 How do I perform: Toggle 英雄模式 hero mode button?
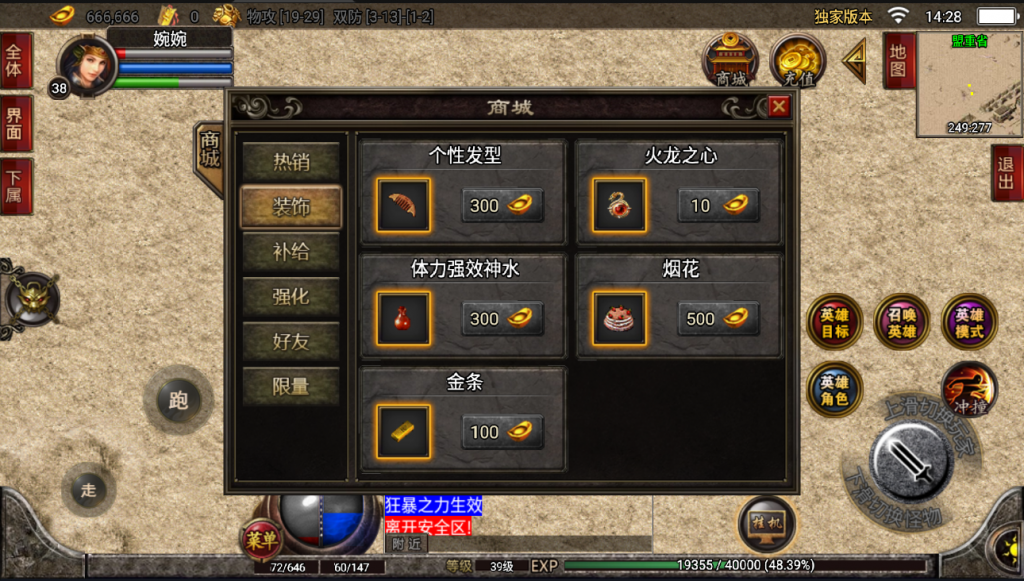point(969,322)
